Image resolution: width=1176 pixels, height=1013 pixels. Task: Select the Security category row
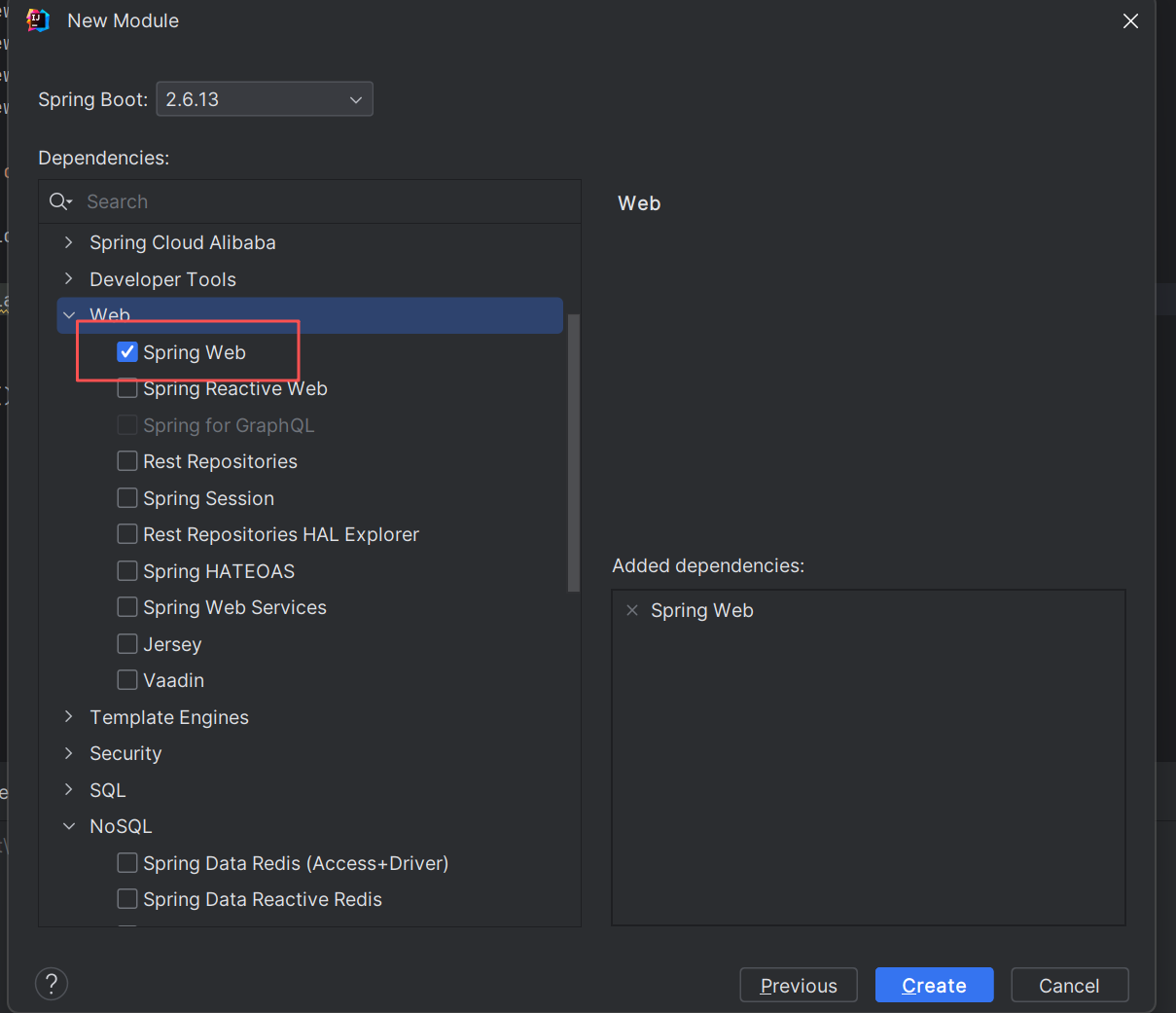pos(310,753)
